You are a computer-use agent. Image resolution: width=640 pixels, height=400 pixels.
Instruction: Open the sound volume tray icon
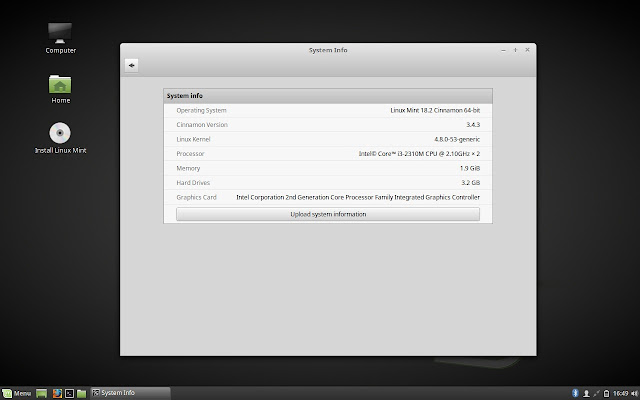[x=634, y=393]
